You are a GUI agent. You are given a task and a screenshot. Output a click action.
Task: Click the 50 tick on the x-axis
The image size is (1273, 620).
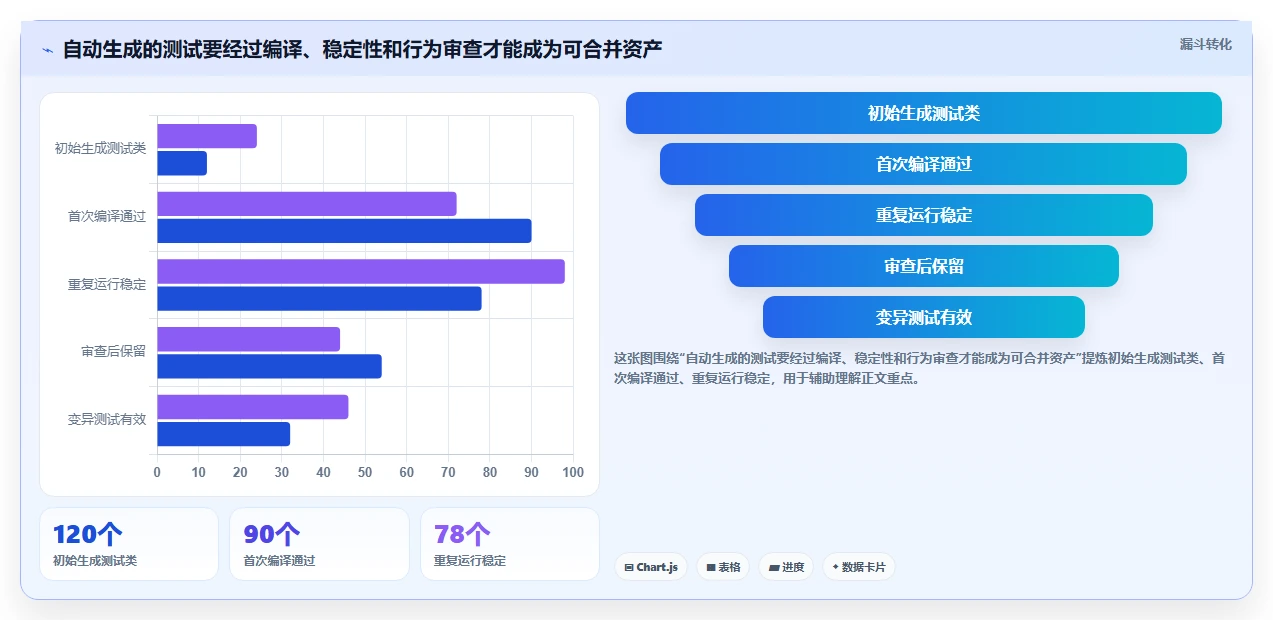coord(365,473)
